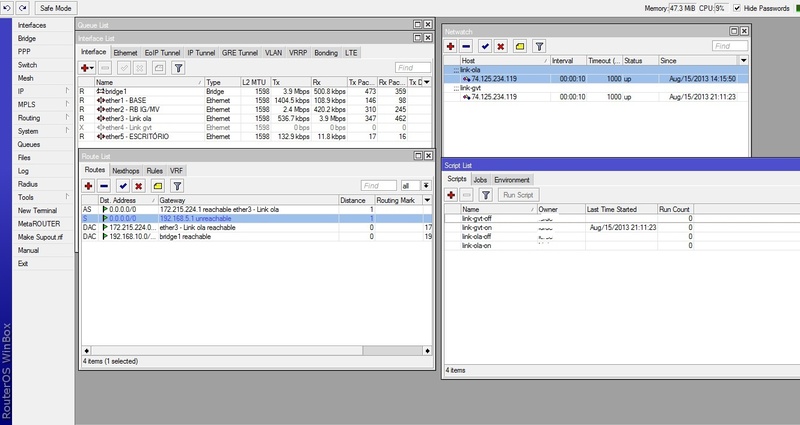Remove selected route with the minus icon

click(106, 185)
